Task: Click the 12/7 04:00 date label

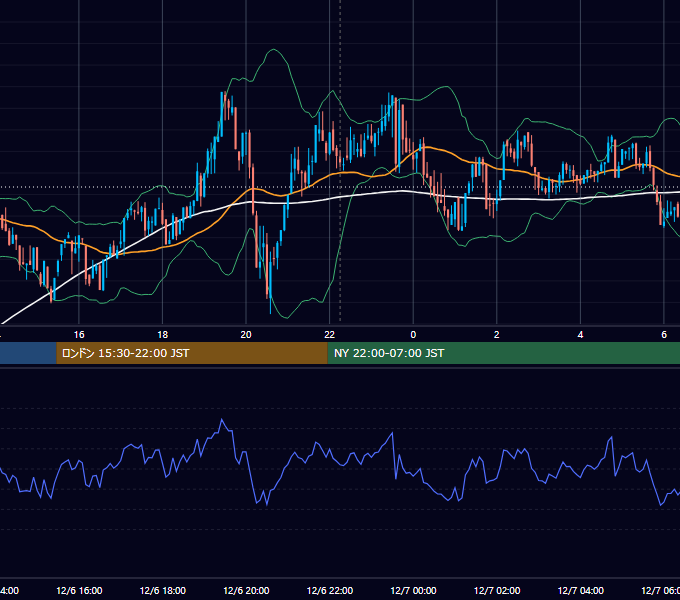Action: pos(581,591)
